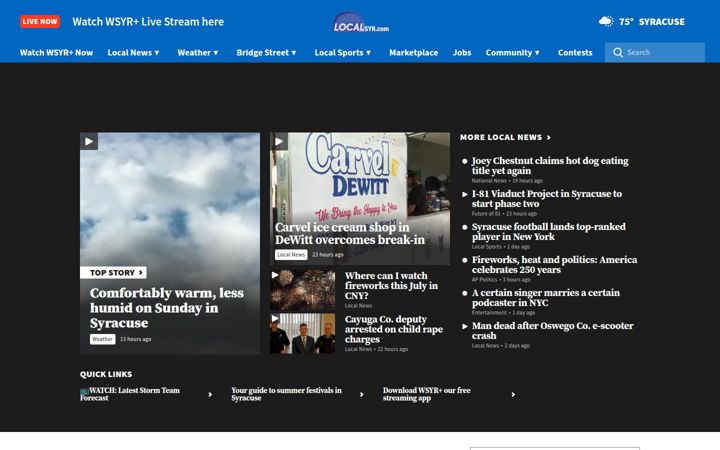Expand the Weather dropdown menu

click(197, 52)
